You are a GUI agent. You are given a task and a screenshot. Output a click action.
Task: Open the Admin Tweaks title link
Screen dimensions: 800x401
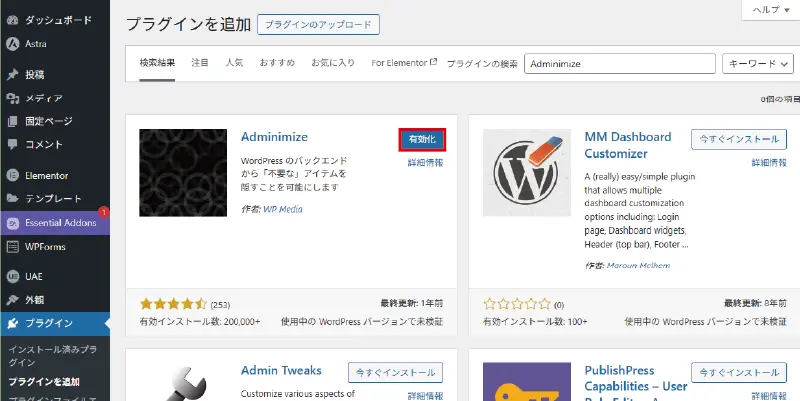[281, 370]
